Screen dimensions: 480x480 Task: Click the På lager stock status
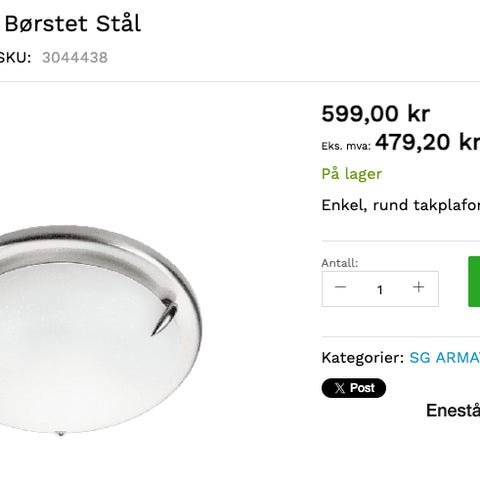click(x=352, y=174)
